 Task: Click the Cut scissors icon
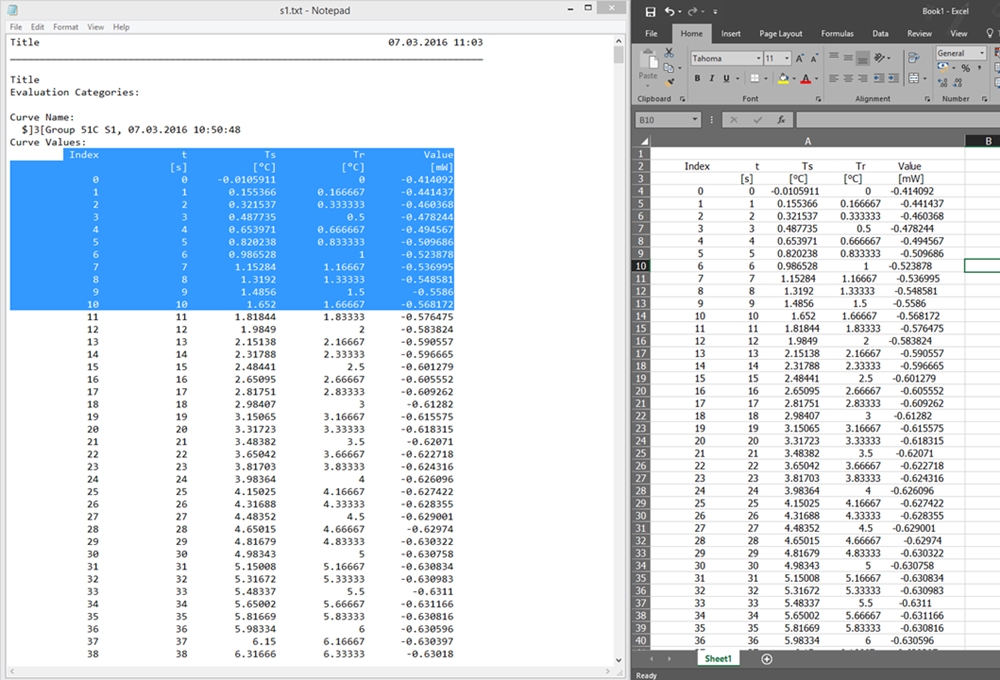tap(669, 52)
